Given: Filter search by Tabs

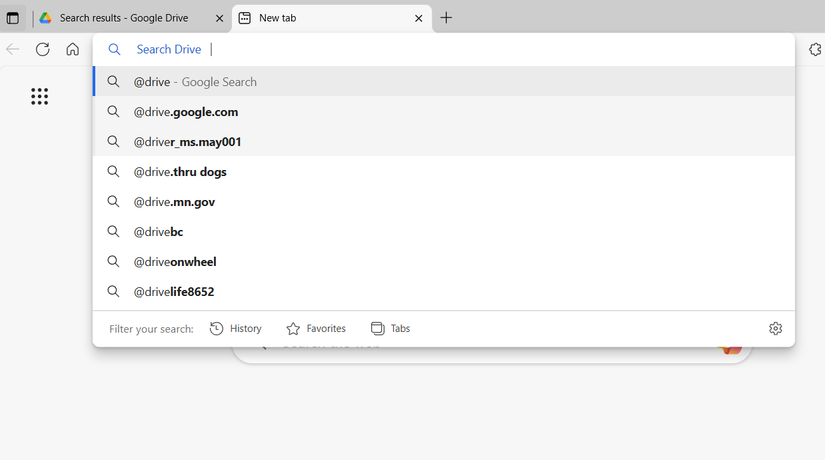Looking at the screenshot, I should coord(390,328).
